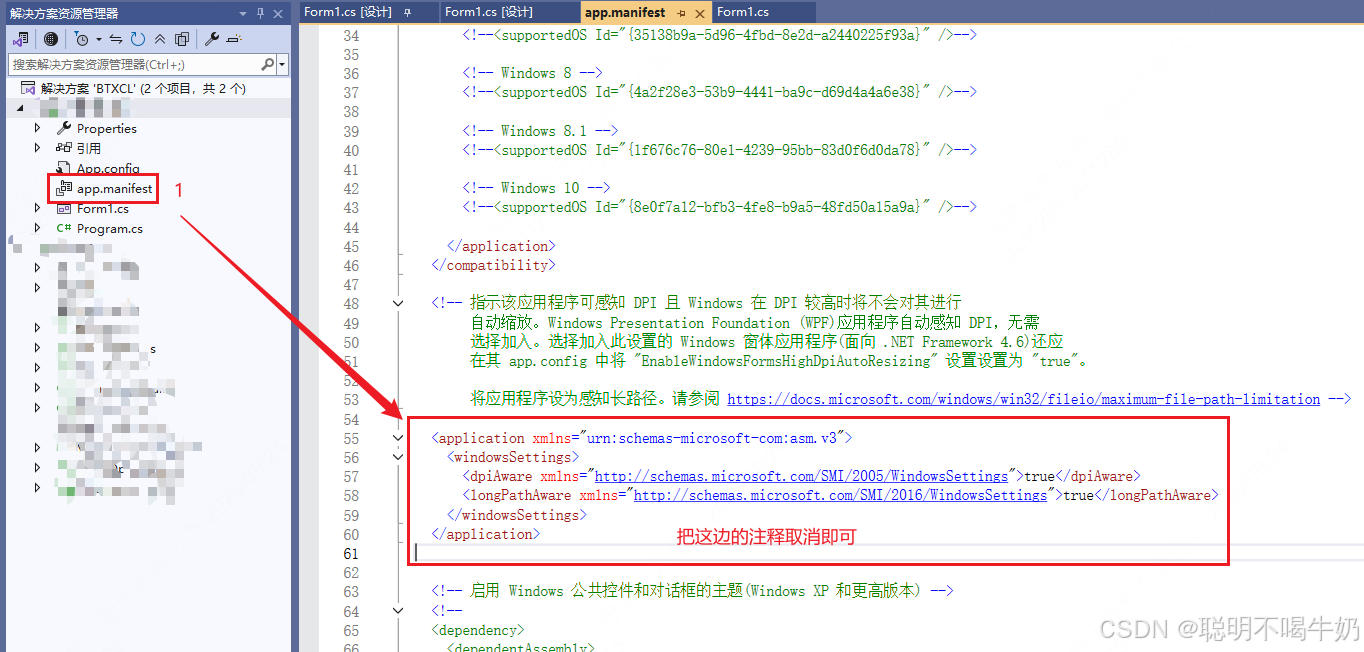Viewport: 1364px width, 652px height.
Task: Click the references icon beside 引用
Action: click(x=64, y=148)
